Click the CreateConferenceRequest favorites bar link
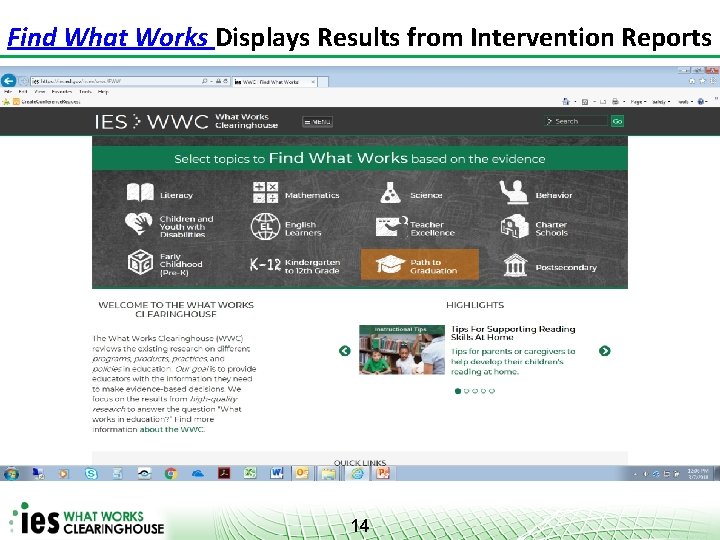Image resolution: width=720 pixels, height=540 pixels. point(46,101)
